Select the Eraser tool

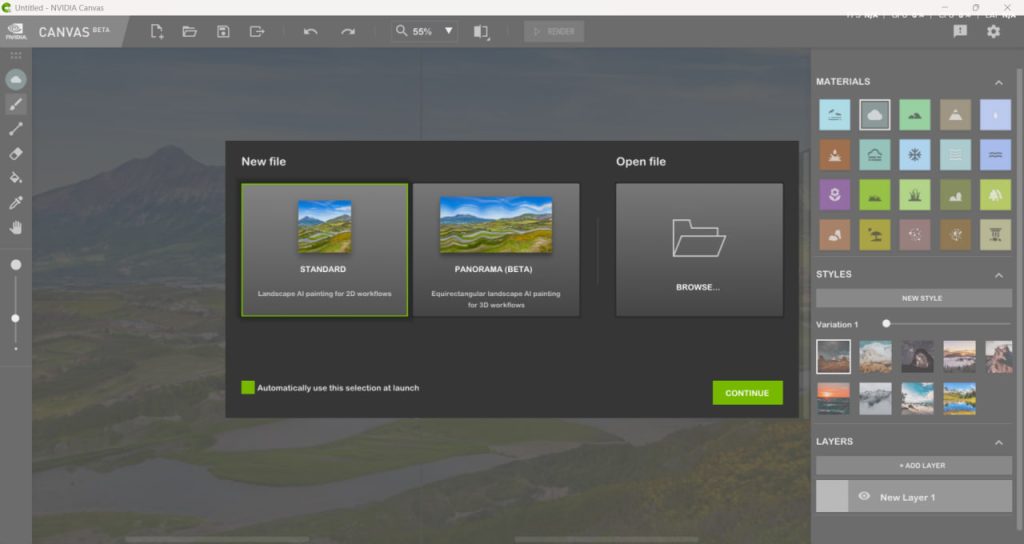[x=16, y=153]
